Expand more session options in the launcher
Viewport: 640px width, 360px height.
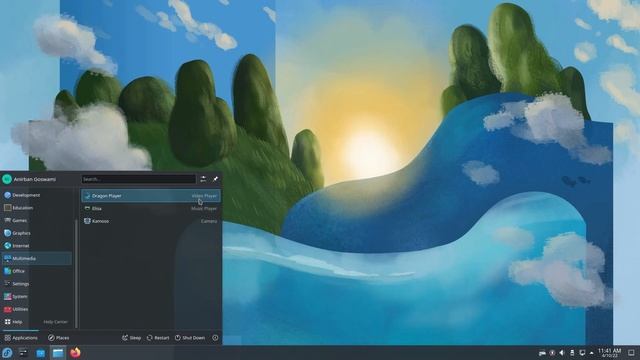(215, 338)
